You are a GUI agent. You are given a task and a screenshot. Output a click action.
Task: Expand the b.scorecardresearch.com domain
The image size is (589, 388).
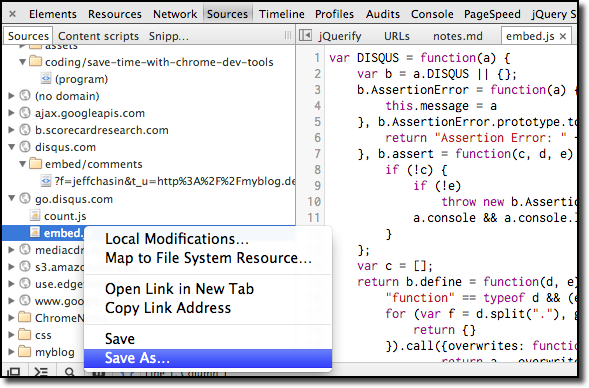(x=11, y=130)
